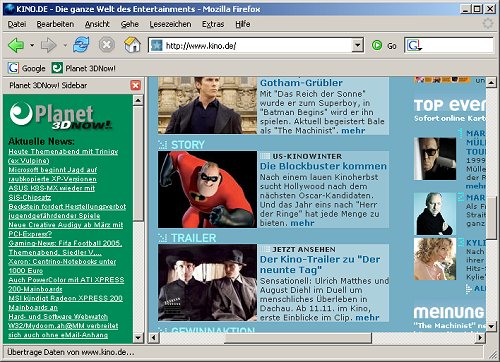Open the news link about Microsoft XP-Versionen
This screenshot has width=500, height=362.
click(53, 174)
